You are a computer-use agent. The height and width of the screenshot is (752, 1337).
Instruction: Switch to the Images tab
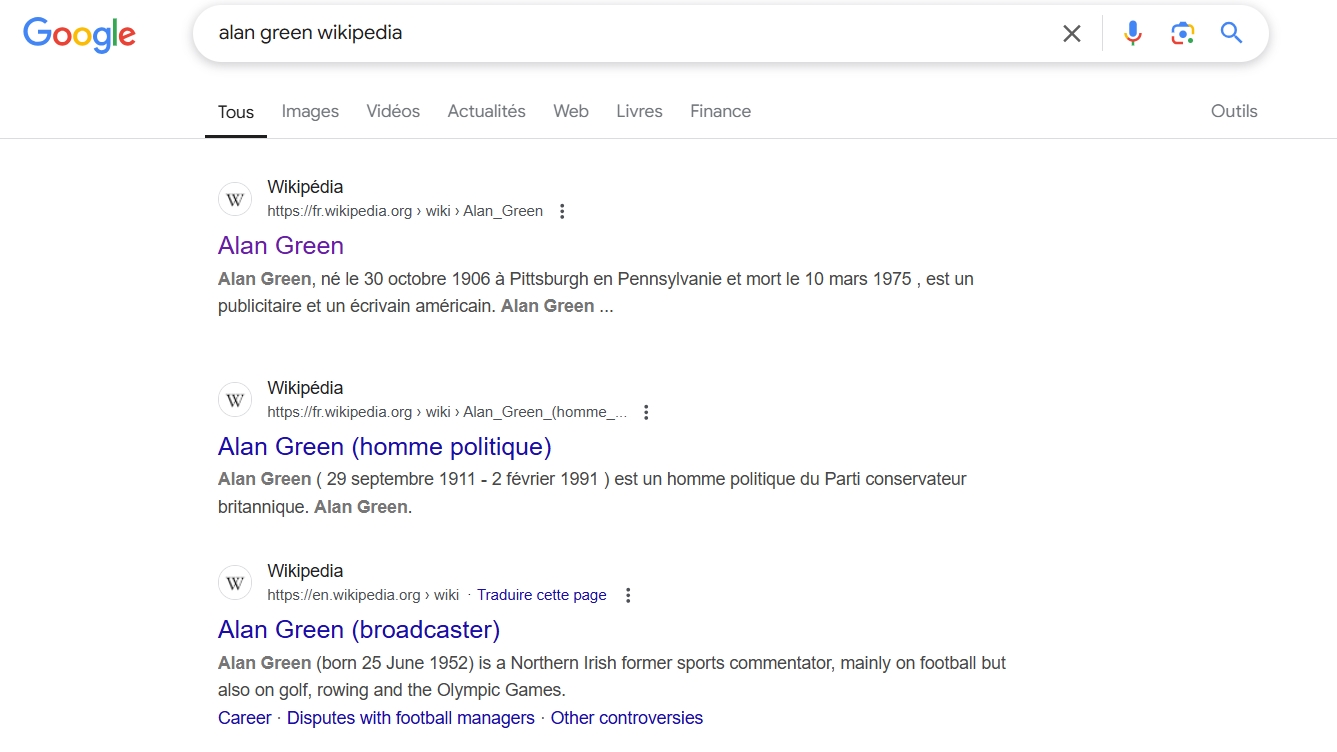pos(310,111)
